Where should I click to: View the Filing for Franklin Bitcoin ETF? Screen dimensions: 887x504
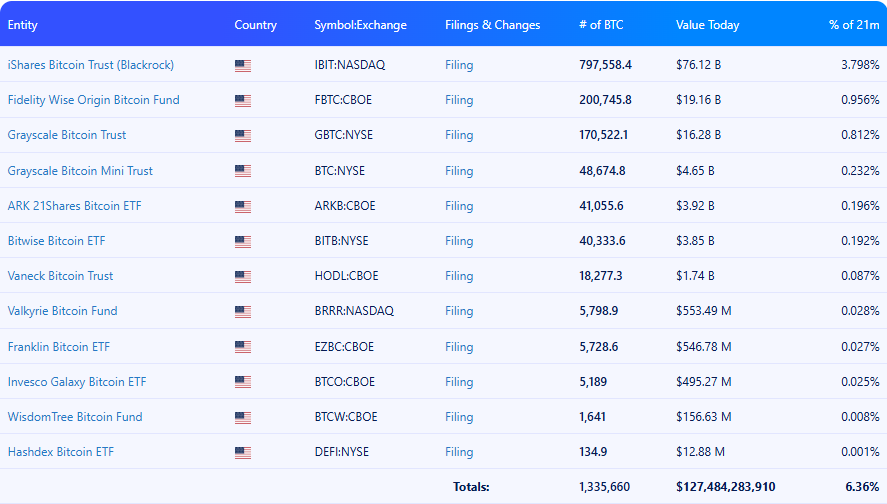click(459, 347)
